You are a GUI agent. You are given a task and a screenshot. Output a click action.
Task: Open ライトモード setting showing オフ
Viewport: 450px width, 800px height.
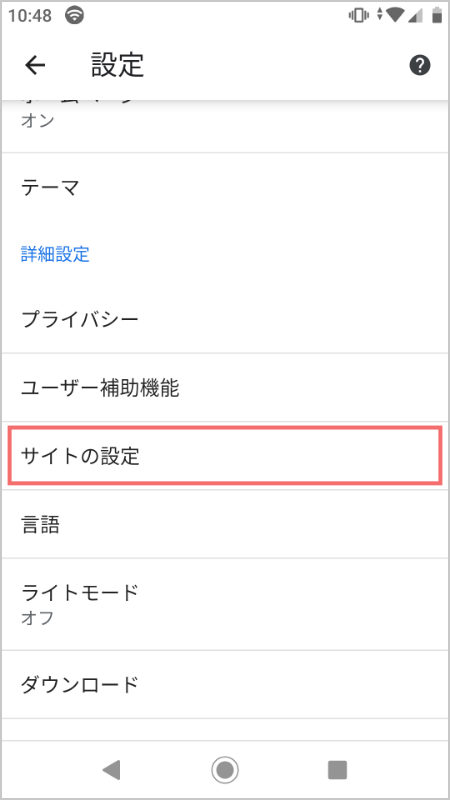[x=225, y=604]
